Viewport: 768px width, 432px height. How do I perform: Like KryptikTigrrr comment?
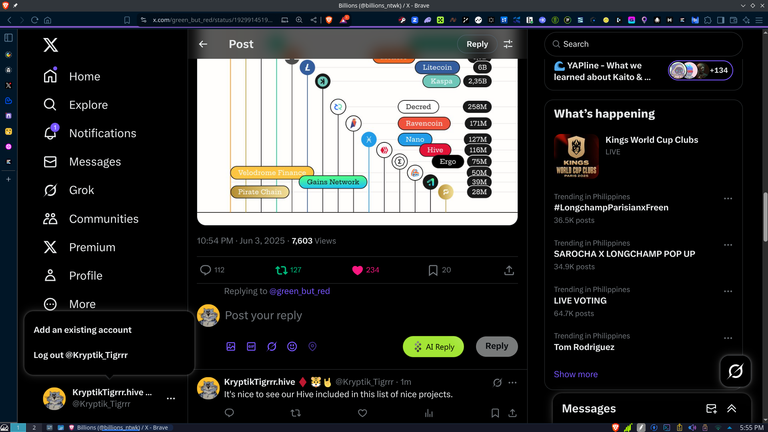pos(362,413)
